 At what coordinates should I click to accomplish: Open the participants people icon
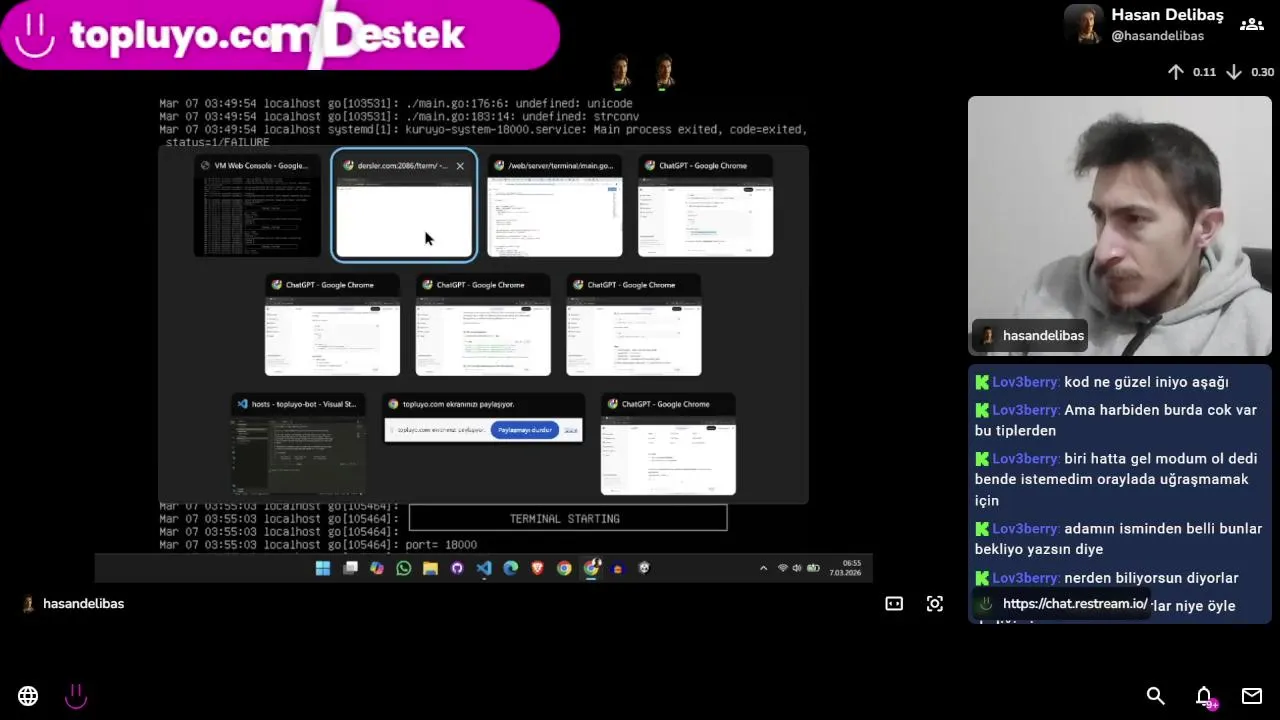pyautogui.click(x=1252, y=24)
